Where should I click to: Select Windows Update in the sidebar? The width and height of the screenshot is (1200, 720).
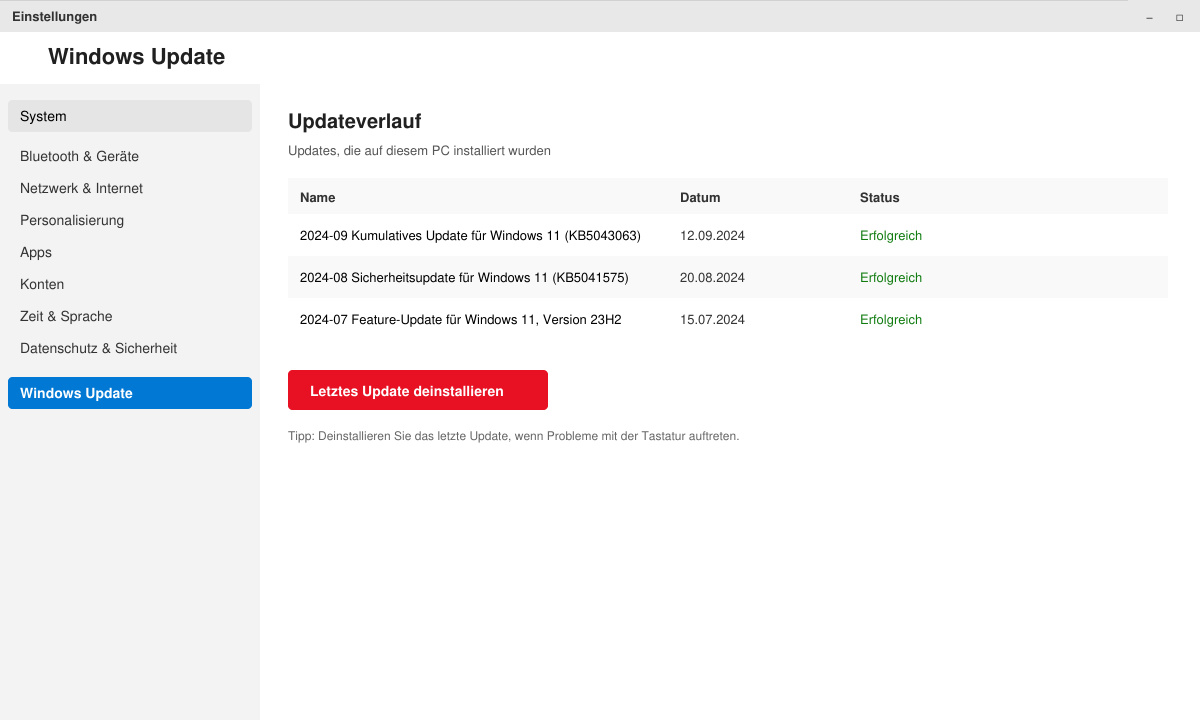pos(130,393)
